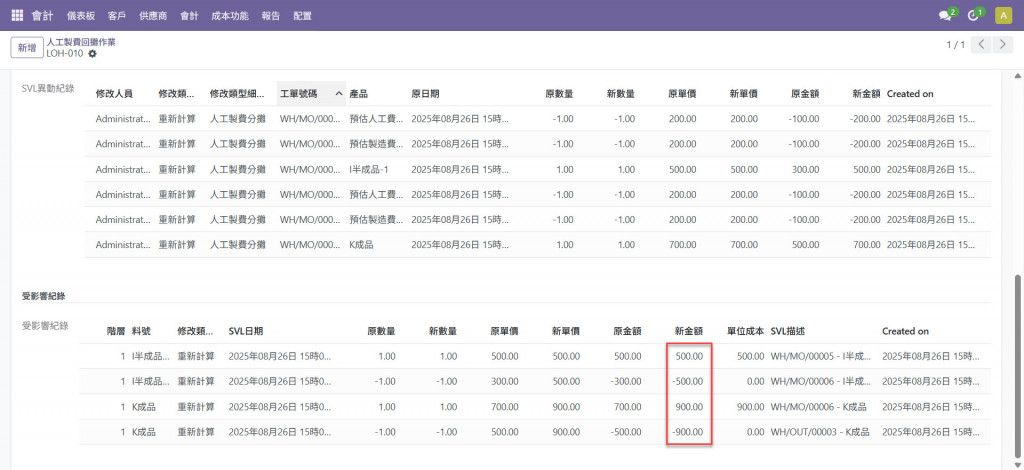Viewport: 1024px width, 470px height.
Task: Click the 會計 app title
Action: click(42, 16)
